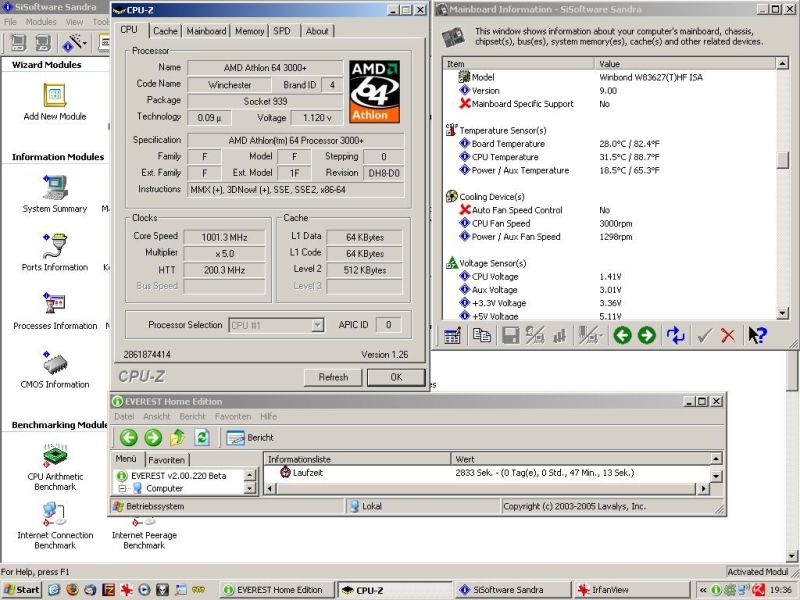The width and height of the screenshot is (800, 600).
Task: Switch to the About tab in CPU-Z
Action: click(x=317, y=31)
